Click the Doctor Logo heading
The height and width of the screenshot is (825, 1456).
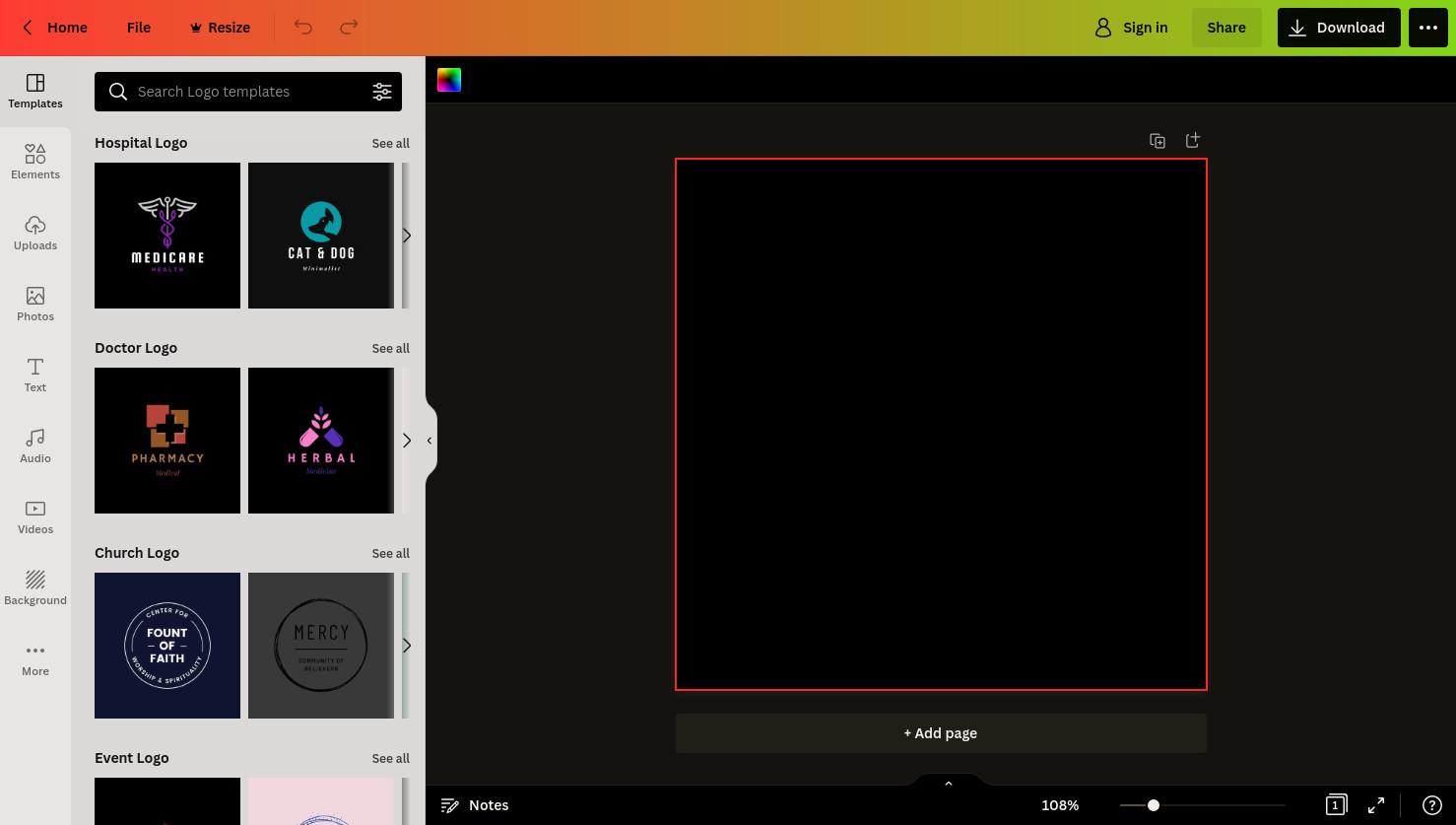pyautogui.click(x=136, y=348)
